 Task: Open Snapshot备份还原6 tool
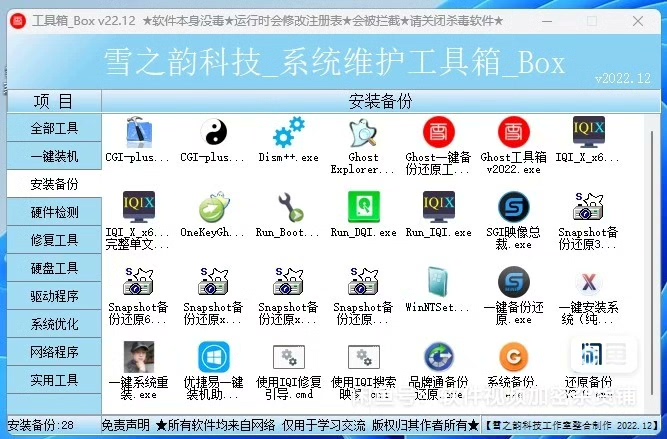pos(139,282)
